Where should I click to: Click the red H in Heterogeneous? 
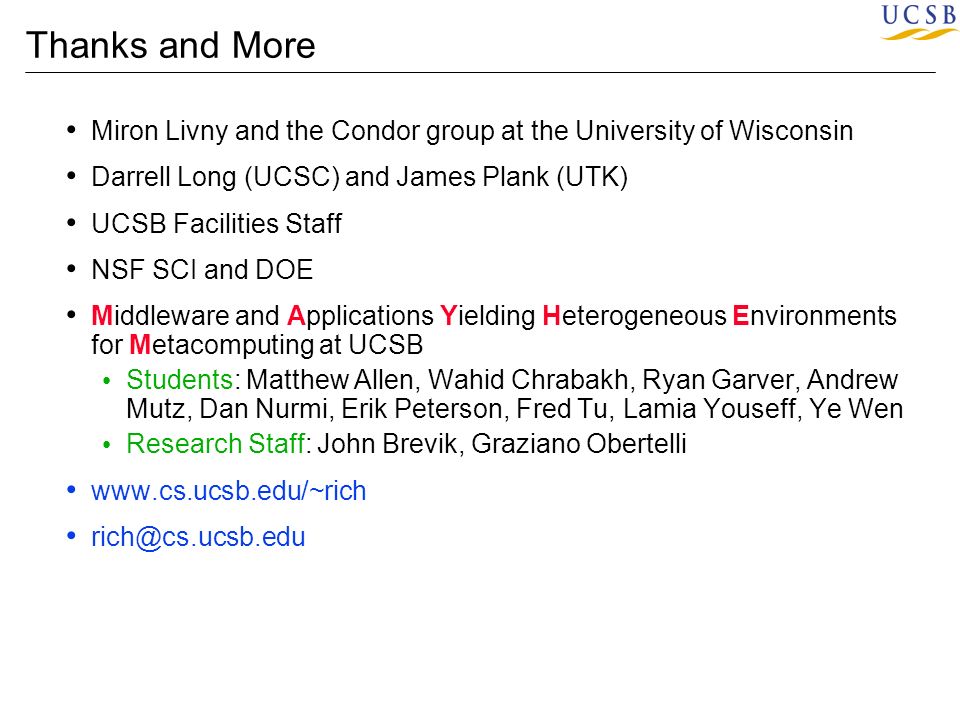pos(551,316)
